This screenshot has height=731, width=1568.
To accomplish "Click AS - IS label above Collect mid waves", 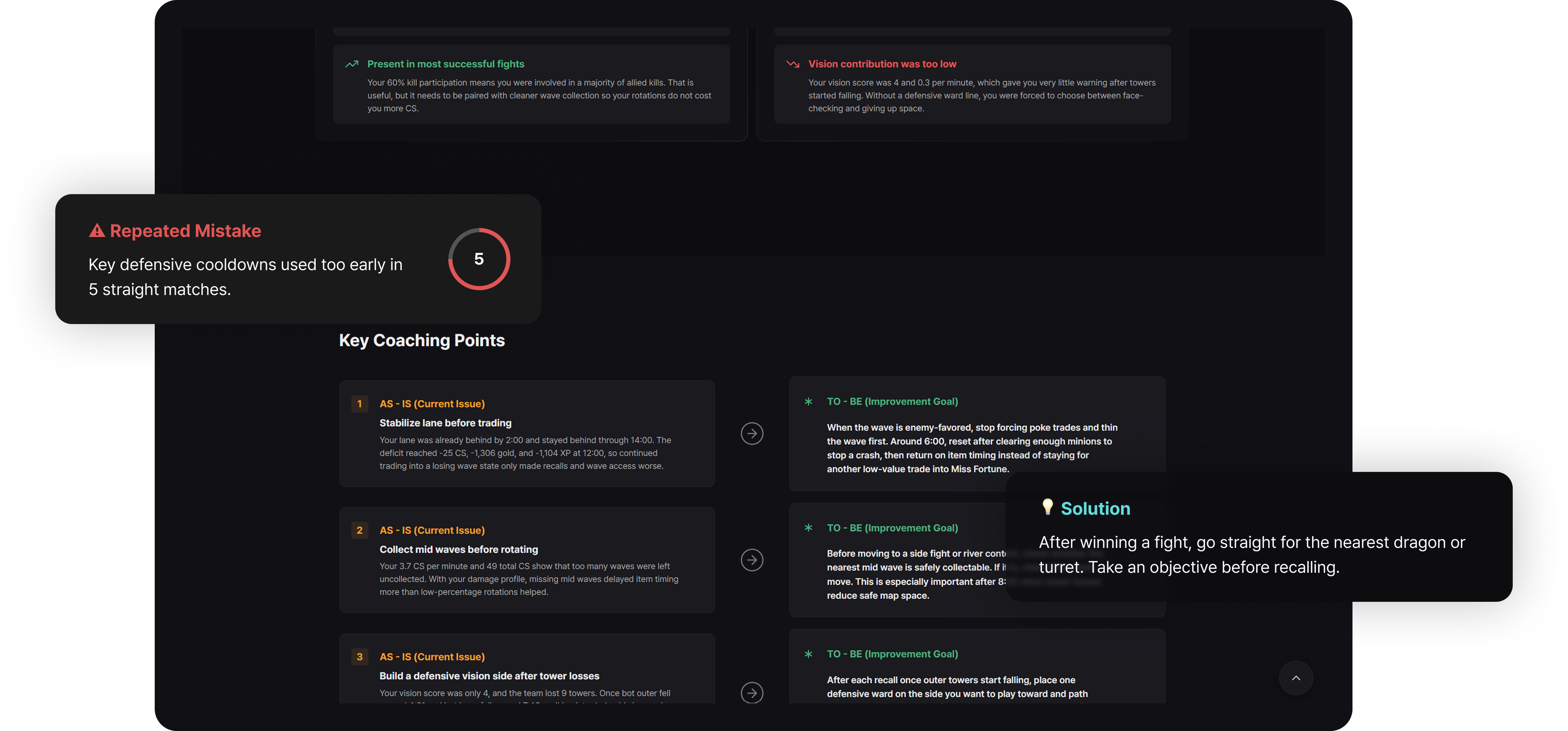I will [432, 531].
